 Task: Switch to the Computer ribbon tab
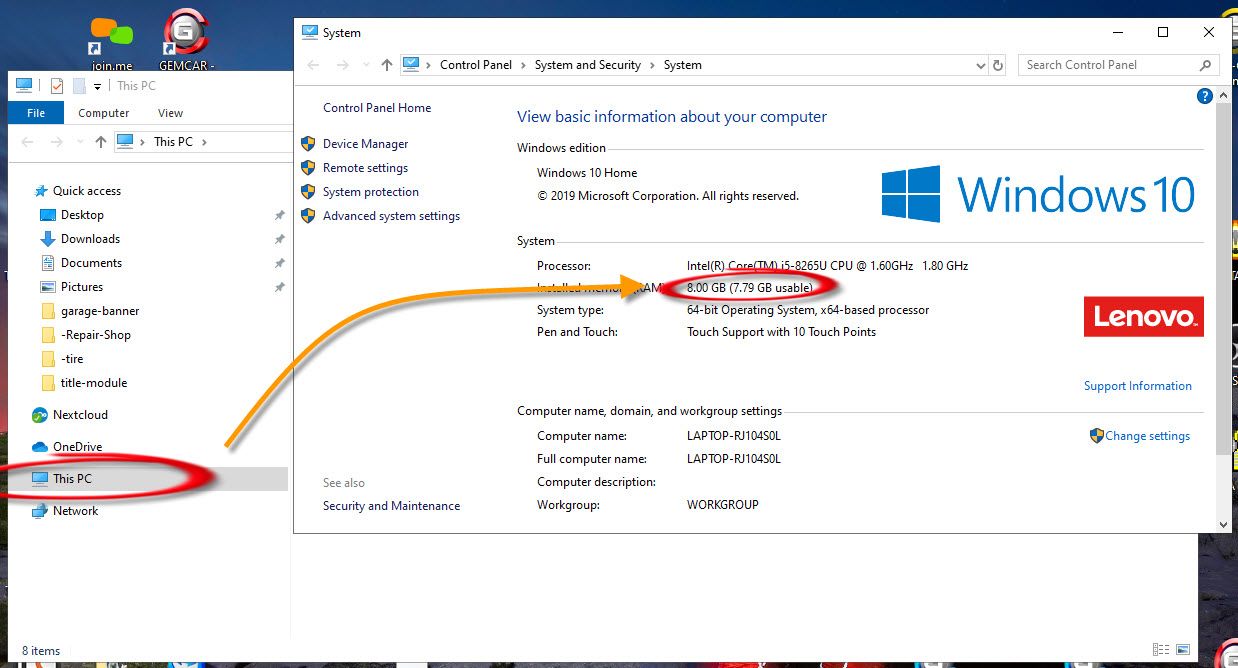tap(104, 113)
